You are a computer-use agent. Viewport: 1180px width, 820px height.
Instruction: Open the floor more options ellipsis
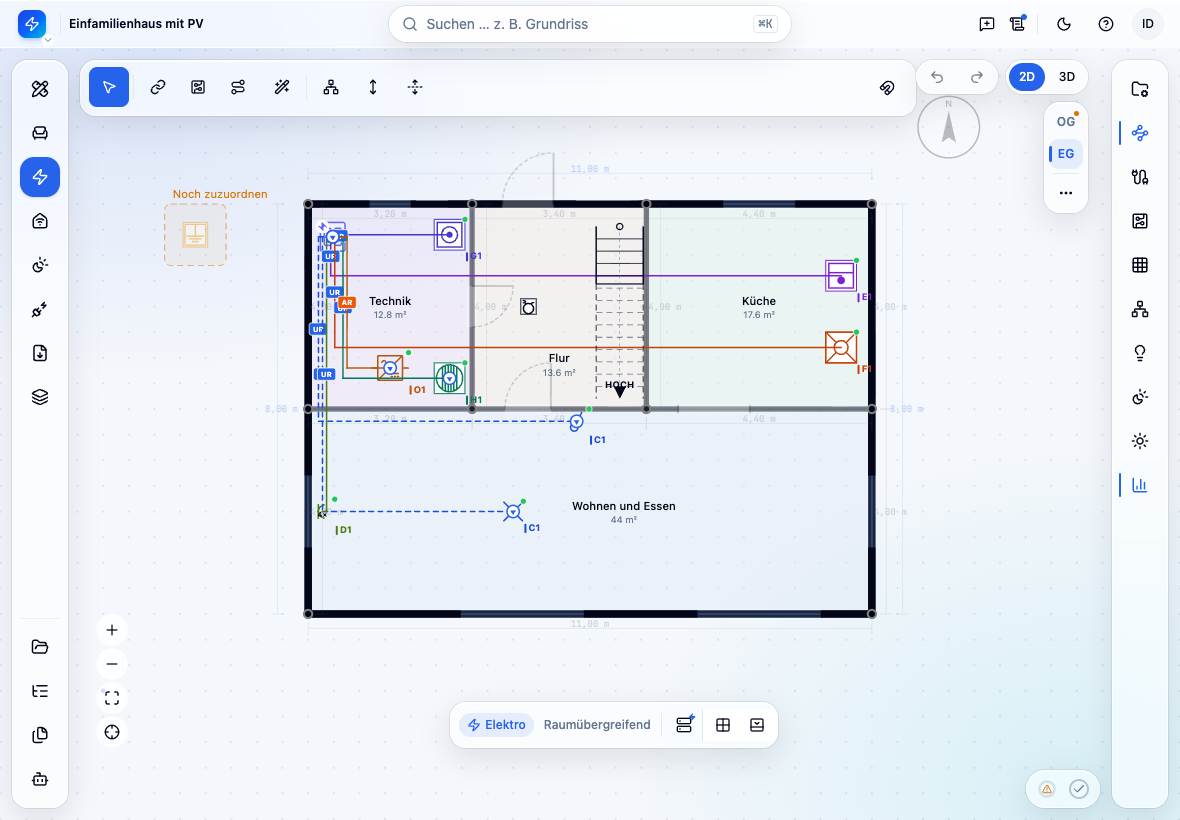tap(1066, 193)
